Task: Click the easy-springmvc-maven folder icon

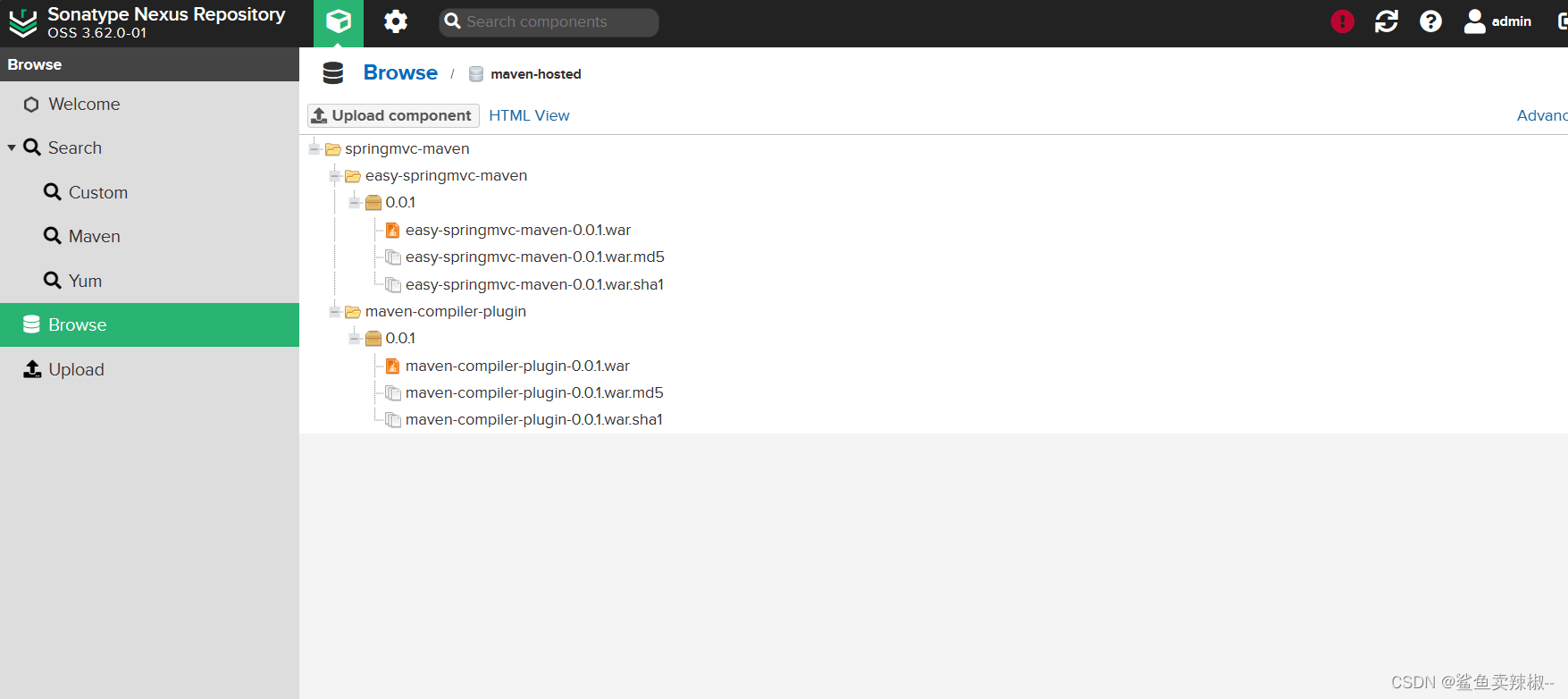Action: click(353, 176)
